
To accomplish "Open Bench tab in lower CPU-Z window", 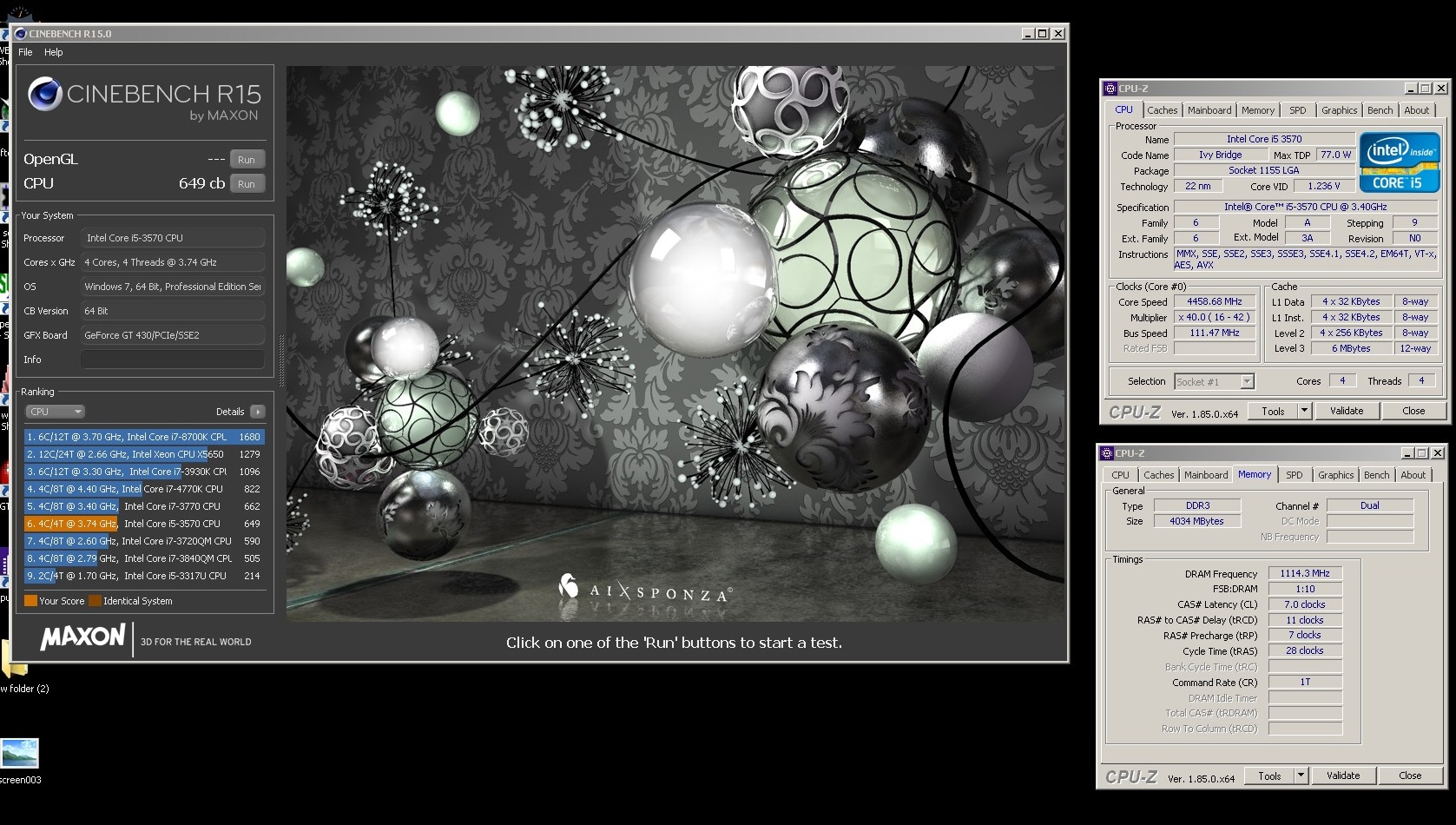I will tap(1376, 475).
